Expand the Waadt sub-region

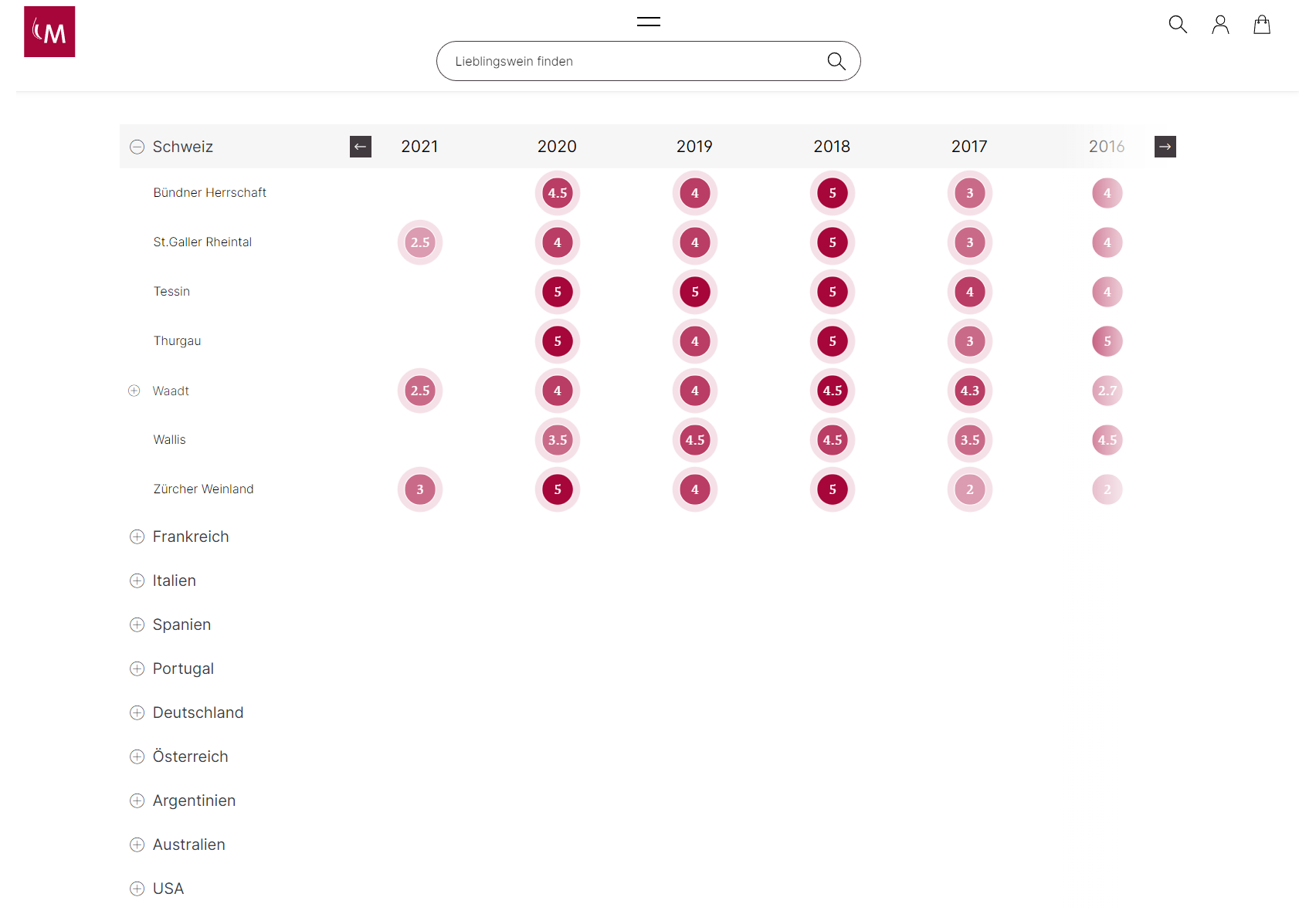pyautogui.click(x=134, y=391)
